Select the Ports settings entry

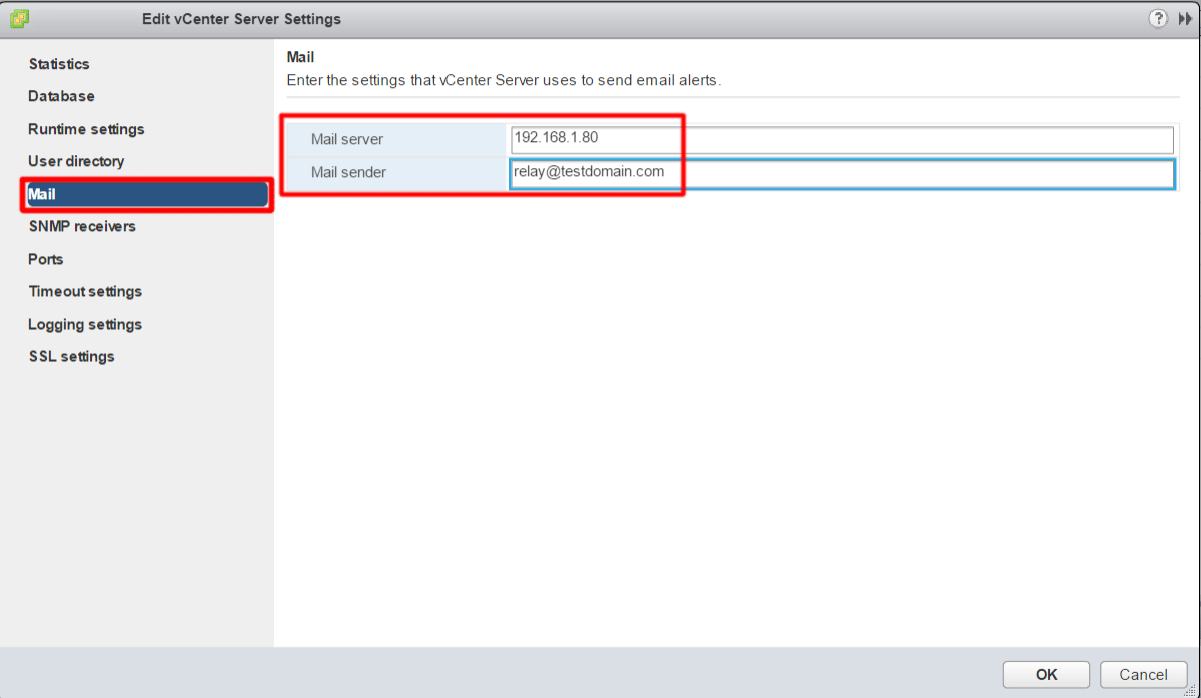[x=45, y=259]
